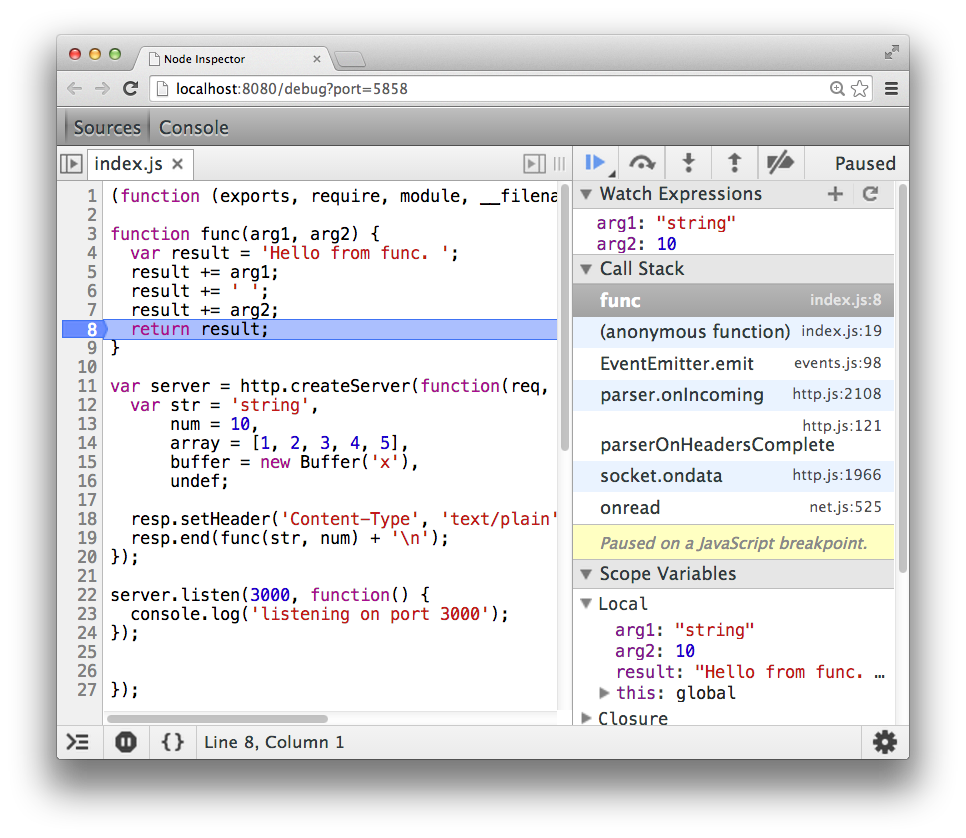
Task: Step over next function call
Action: coord(642,163)
